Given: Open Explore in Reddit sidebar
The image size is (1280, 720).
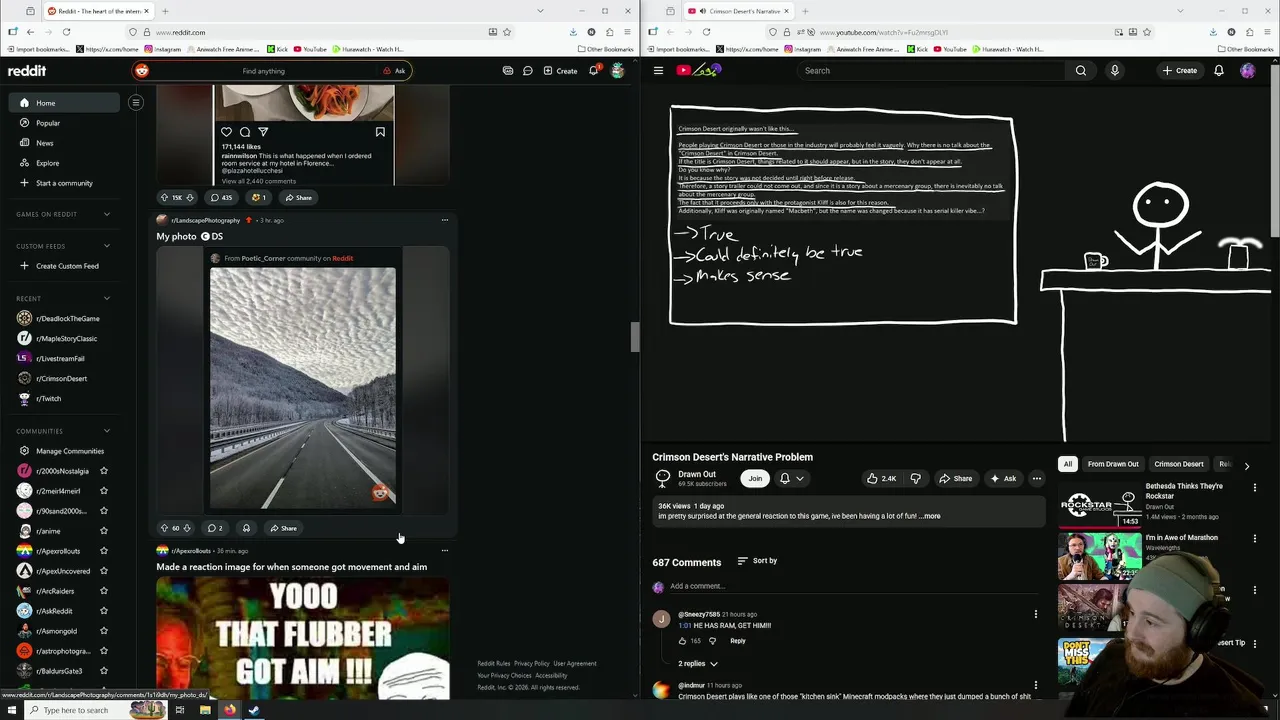Looking at the screenshot, I should pyautogui.click(x=47, y=163).
